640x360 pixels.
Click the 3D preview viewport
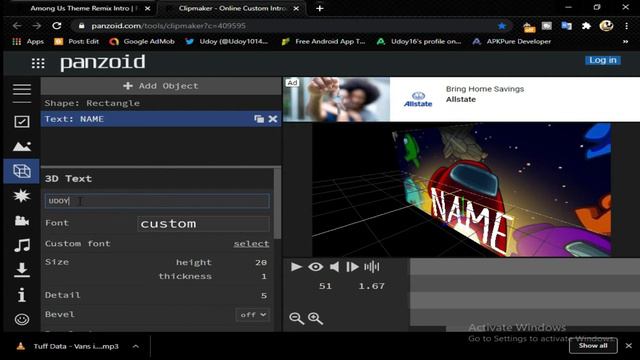[461, 190]
